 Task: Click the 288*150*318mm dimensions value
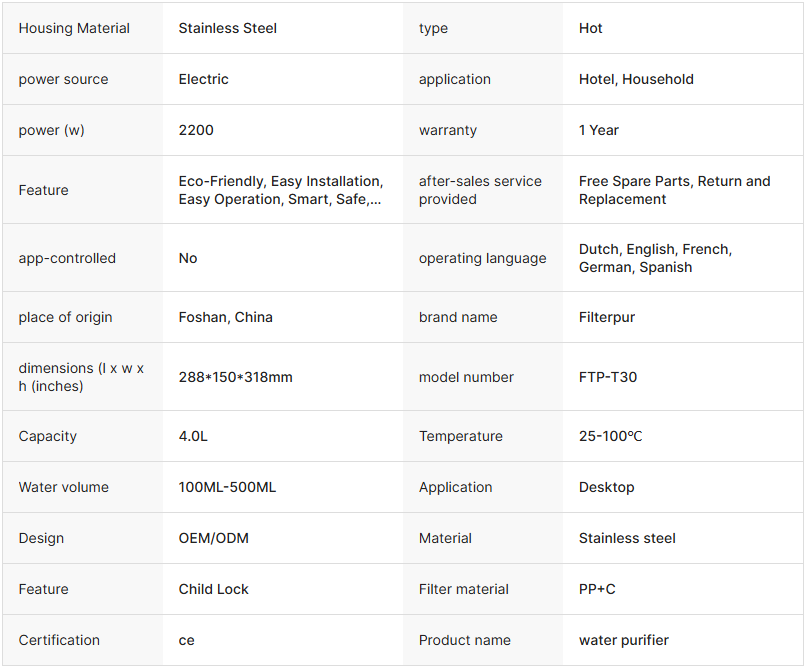click(236, 377)
